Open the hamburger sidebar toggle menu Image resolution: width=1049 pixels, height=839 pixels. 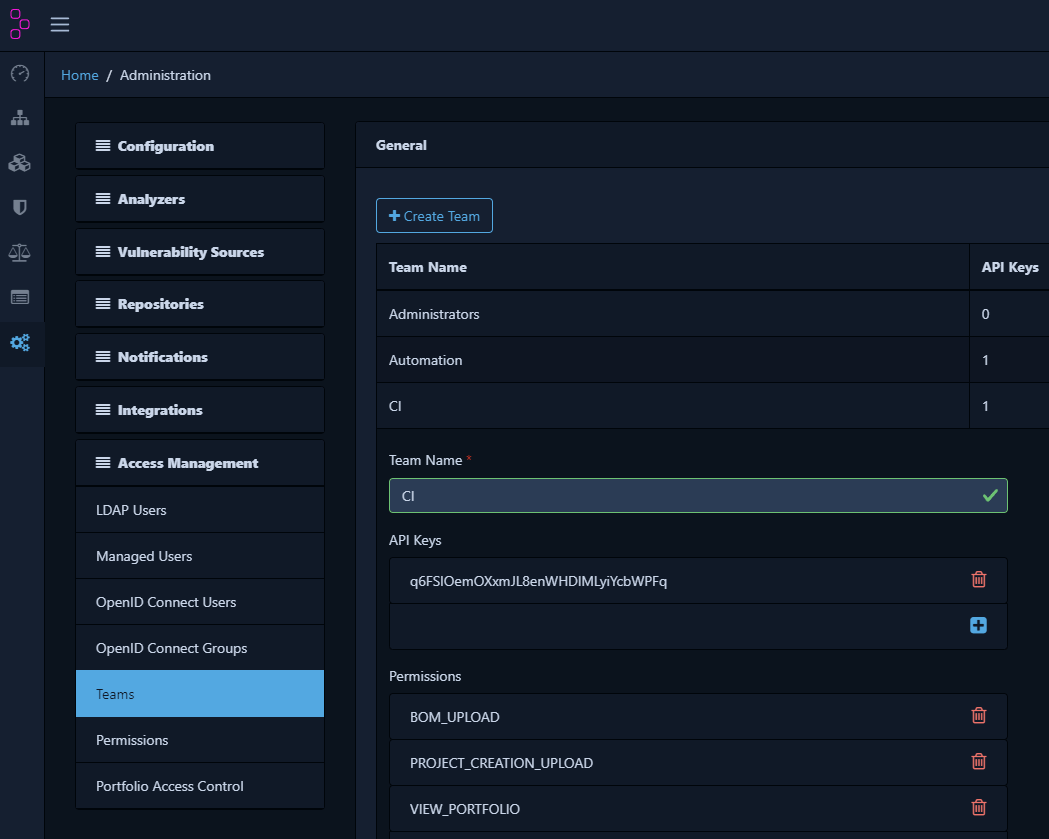coord(60,25)
